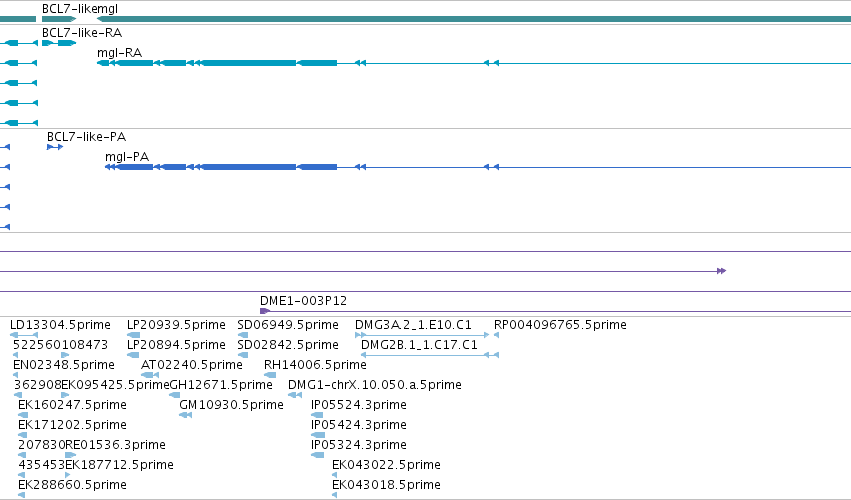Click the small arrow glyph under BCL7-like-PA
The height and width of the screenshot is (500, 851).
point(55,147)
